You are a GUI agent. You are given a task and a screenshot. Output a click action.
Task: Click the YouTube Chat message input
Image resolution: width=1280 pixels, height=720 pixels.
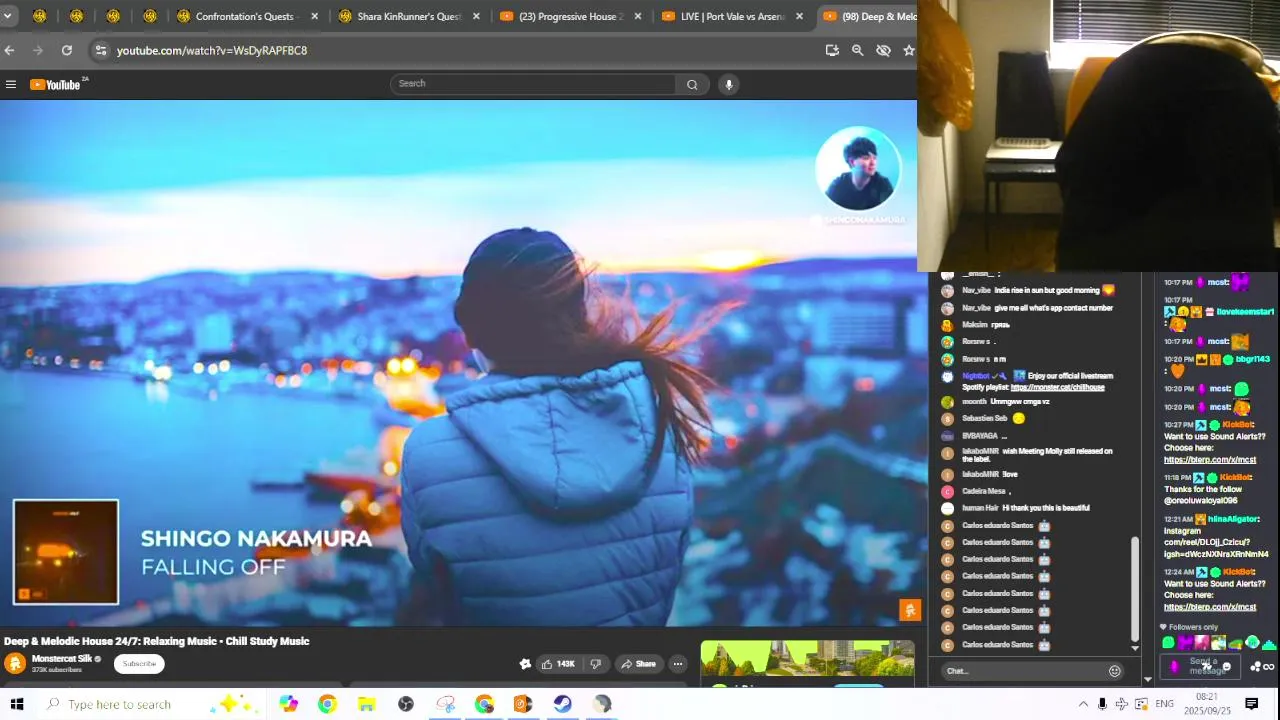(x=1022, y=671)
